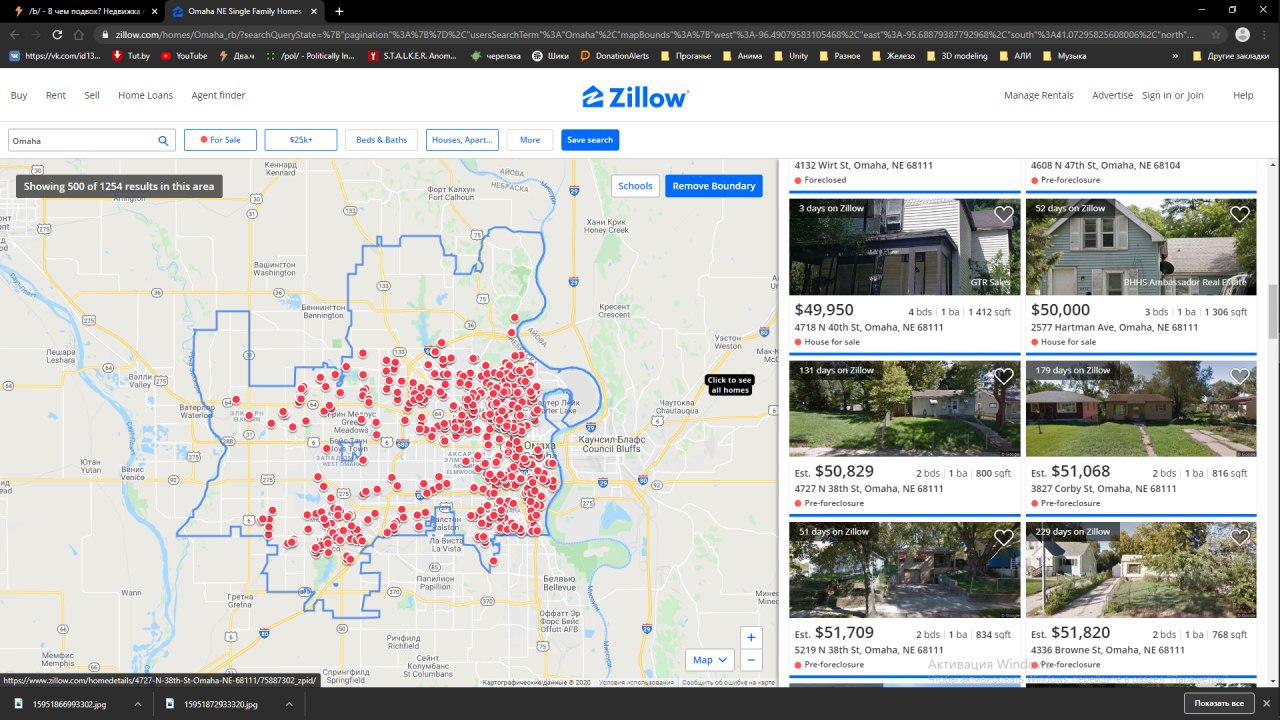This screenshot has width=1280, height=720.
Task: Open the Help link
Action: 1243,95
